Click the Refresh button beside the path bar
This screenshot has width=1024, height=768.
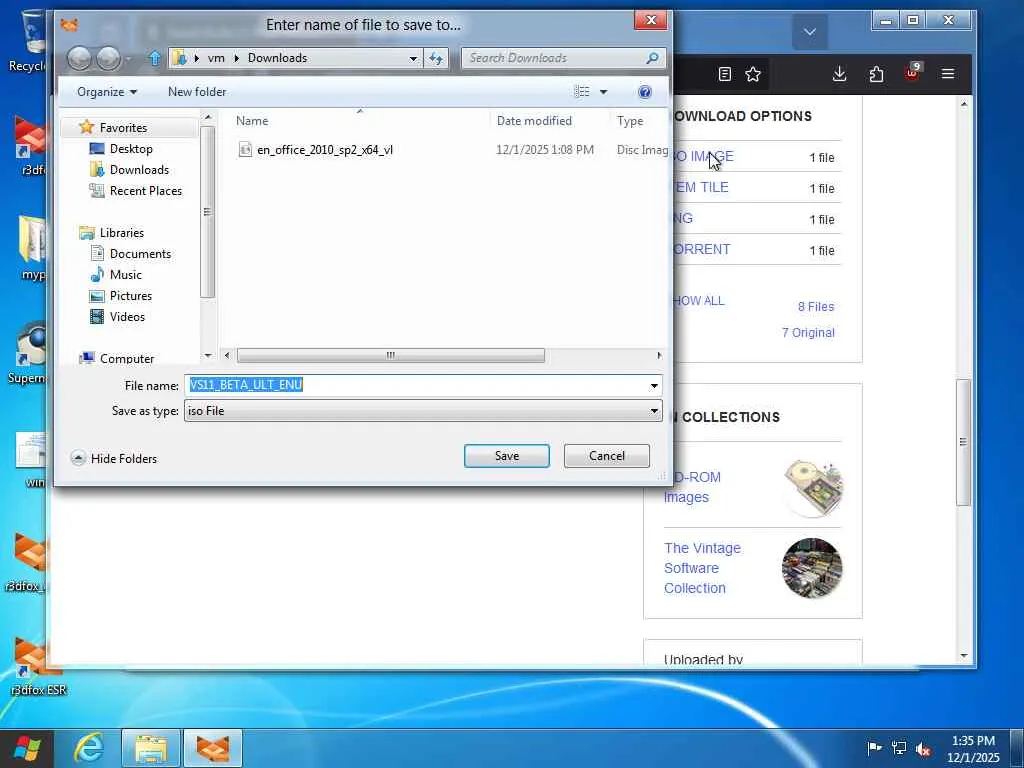click(436, 58)
